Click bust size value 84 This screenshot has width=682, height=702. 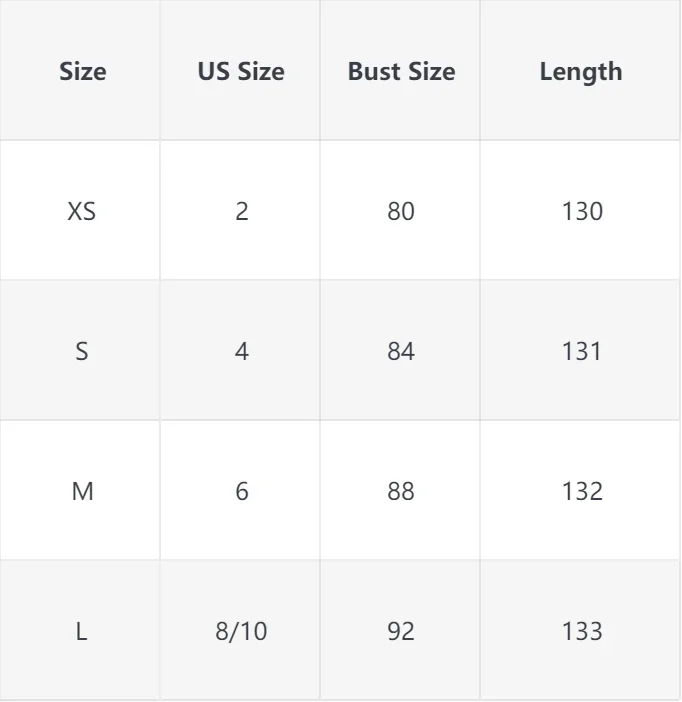point(401,351)
